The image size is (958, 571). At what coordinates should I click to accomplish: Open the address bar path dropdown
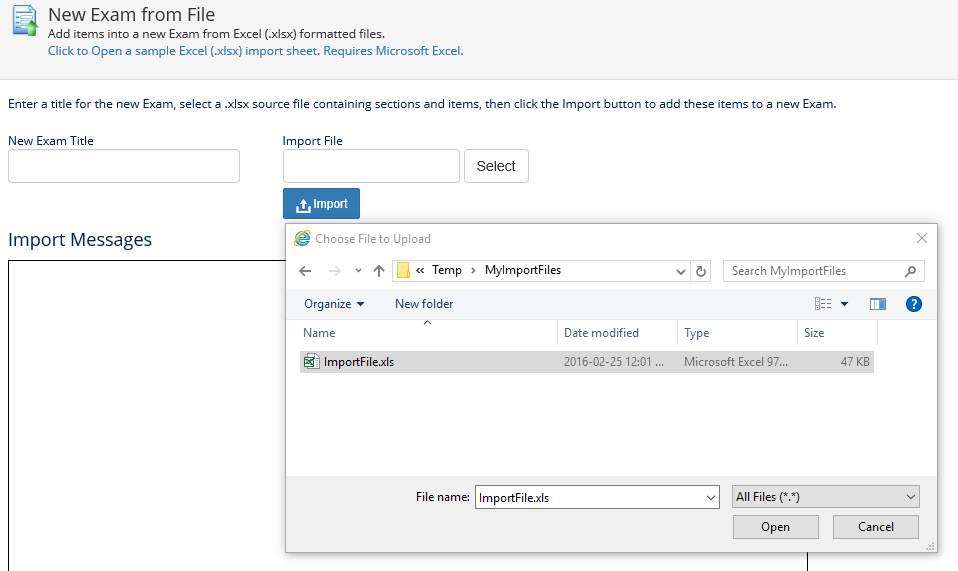click(681, 271)
